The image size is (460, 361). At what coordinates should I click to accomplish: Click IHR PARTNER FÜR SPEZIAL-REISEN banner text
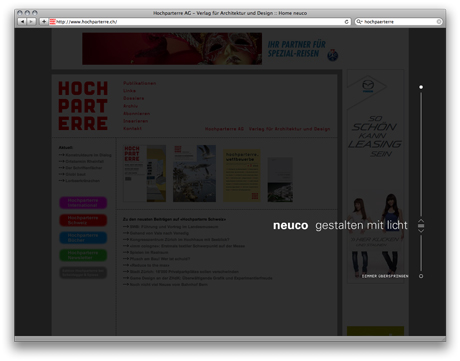[x=297, y=49]
